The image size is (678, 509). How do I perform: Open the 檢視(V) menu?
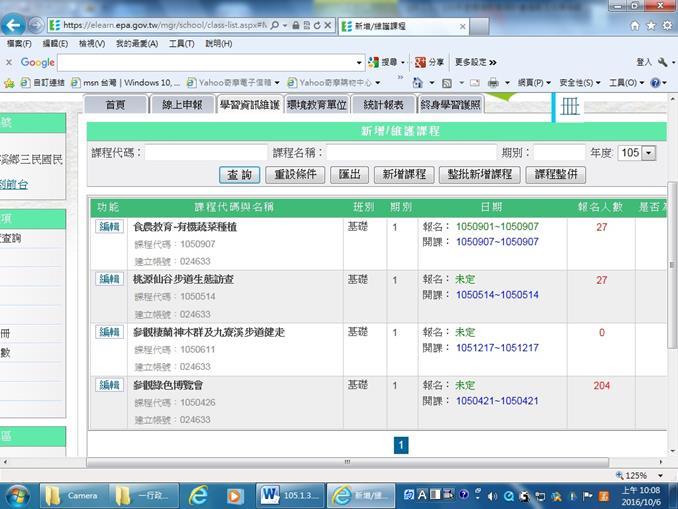91,44
